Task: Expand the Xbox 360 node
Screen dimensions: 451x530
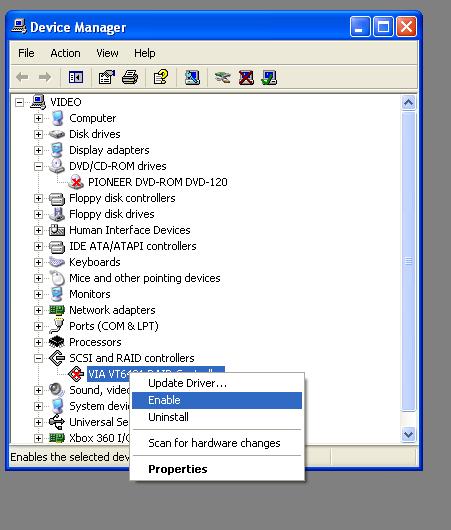Action: point(38,438)
